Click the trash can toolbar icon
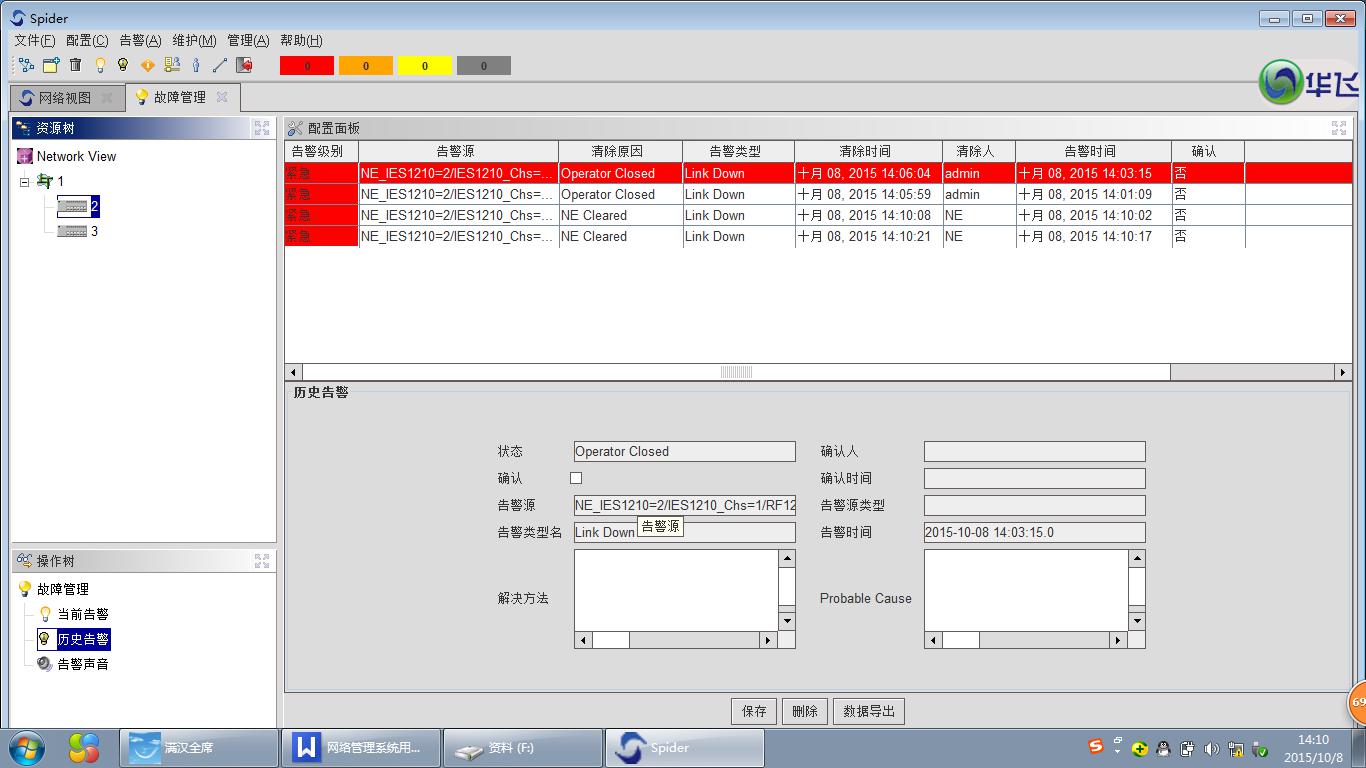1366x768 pixels. click(75, 65)
